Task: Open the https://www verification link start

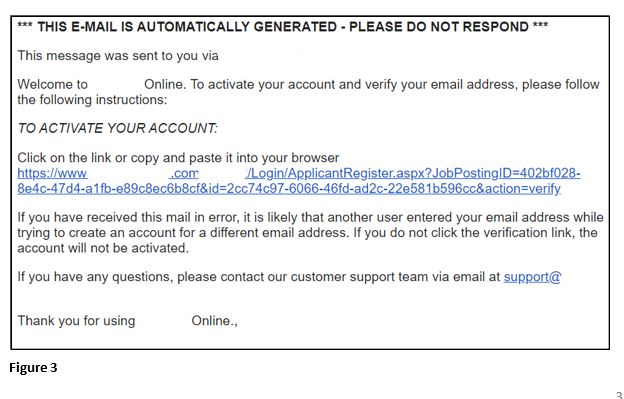Action: click(x=52, y=173)
